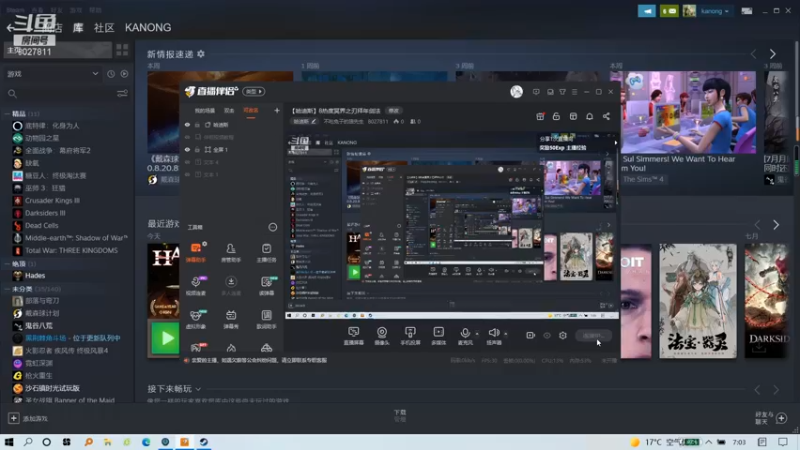The width and height of the screenshot is (800, 450).
Task: Select Dead Cells in the game list
Action: [x=42, y=226]
